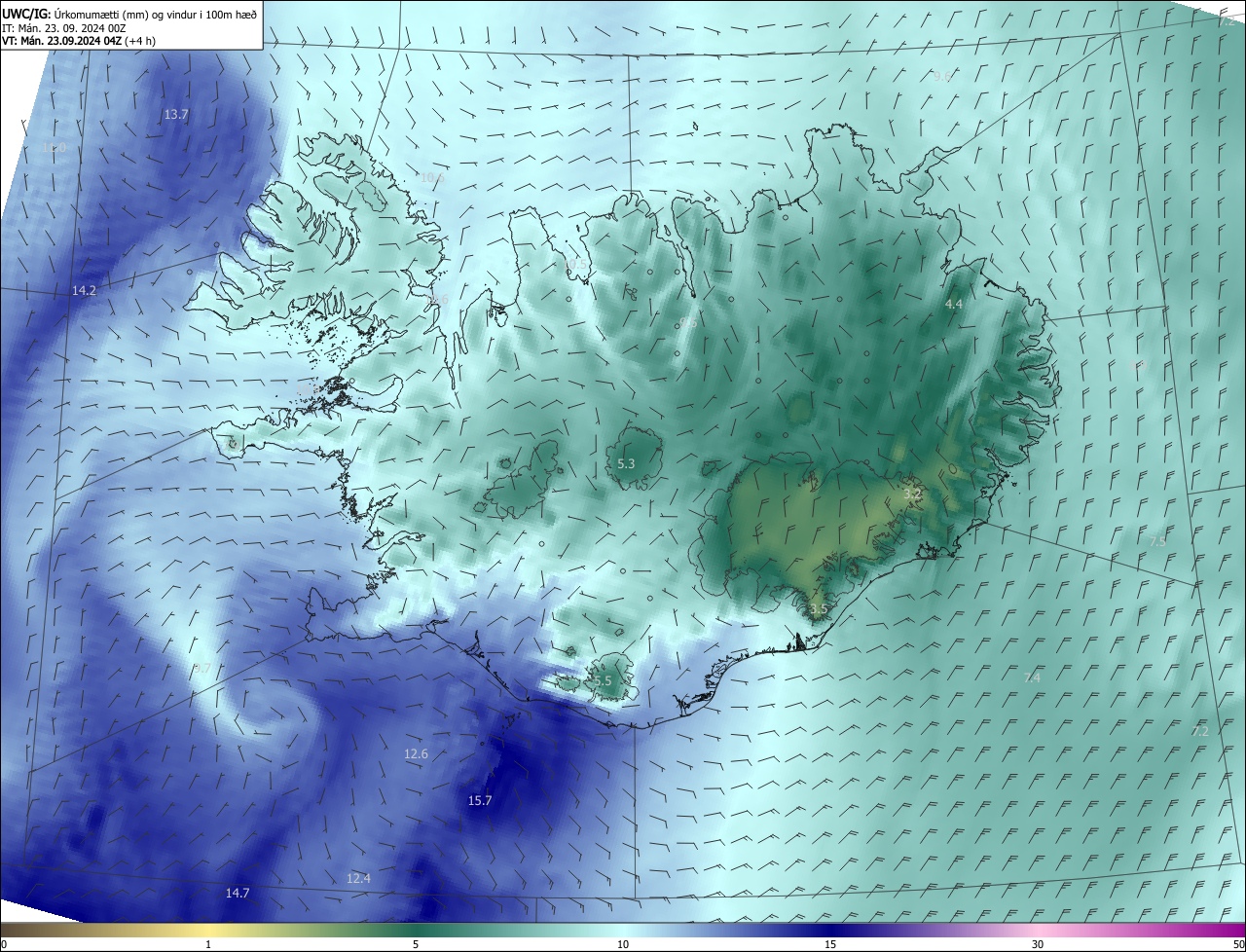
Task: Click the title "UWC/IG: Úrkomumætti (mm) og vindur"
Action: click(x=129, y=14)
